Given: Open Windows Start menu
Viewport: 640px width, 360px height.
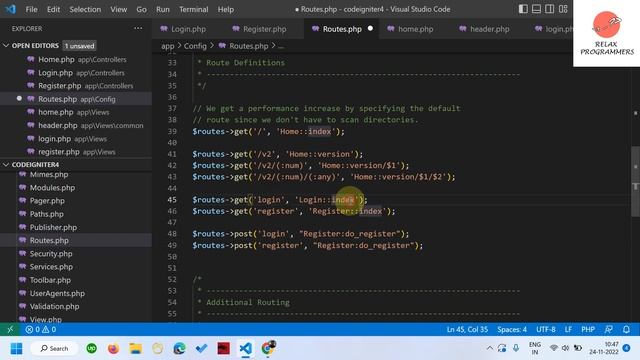Looking at the screenshot, I should coord(16,349).
